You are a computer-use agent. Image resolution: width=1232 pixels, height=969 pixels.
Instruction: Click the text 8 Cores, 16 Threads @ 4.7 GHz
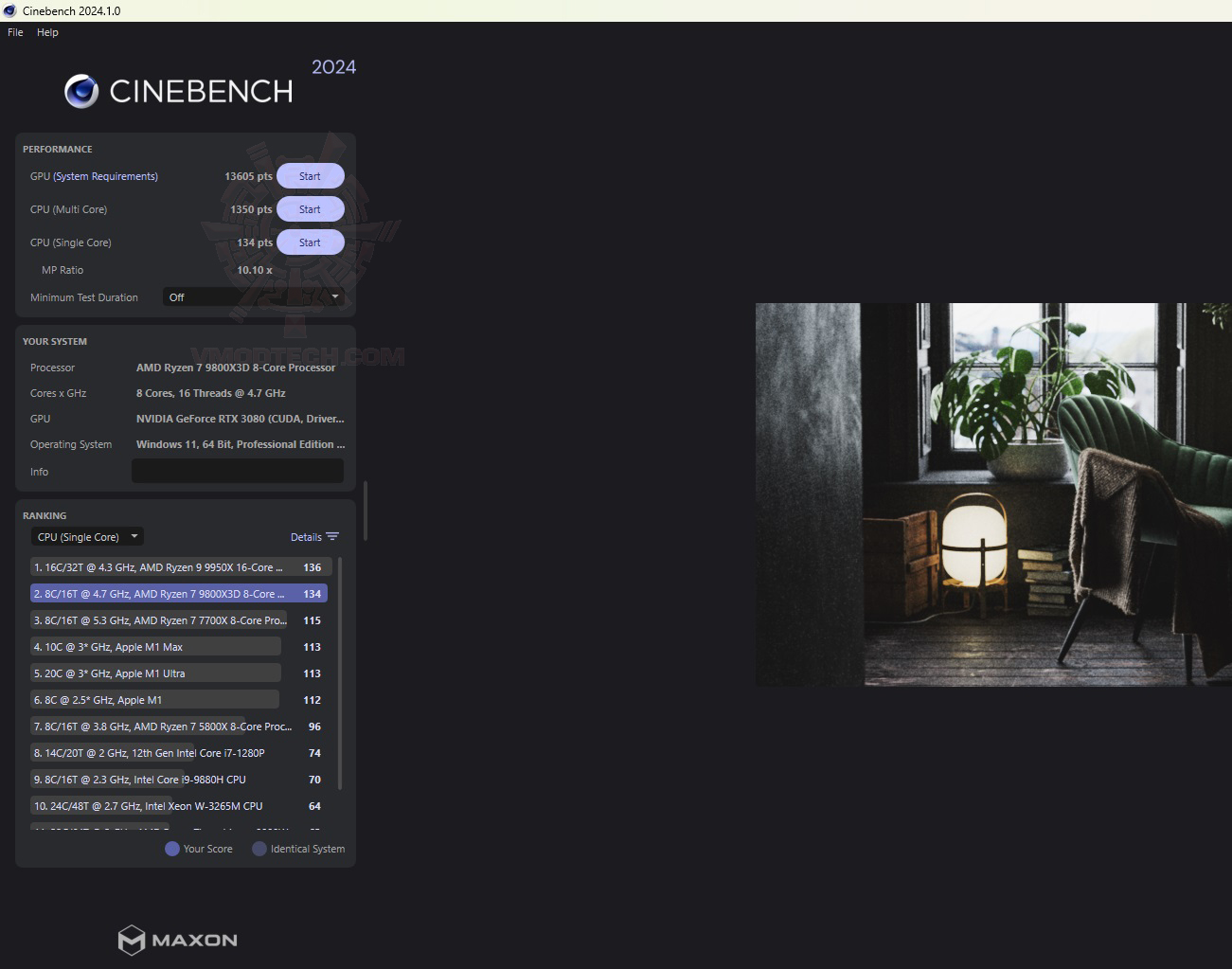tap(210, 393)
